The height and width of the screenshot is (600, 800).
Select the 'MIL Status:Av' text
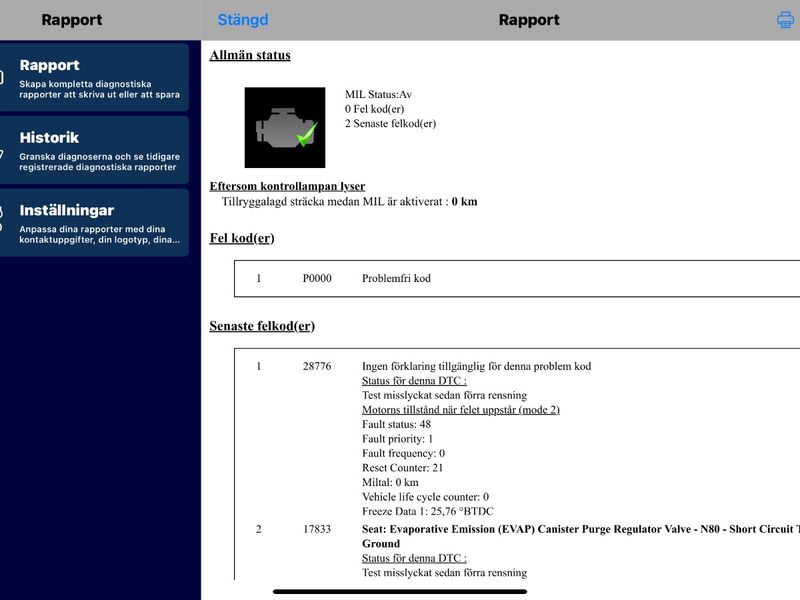coord(378,94)
